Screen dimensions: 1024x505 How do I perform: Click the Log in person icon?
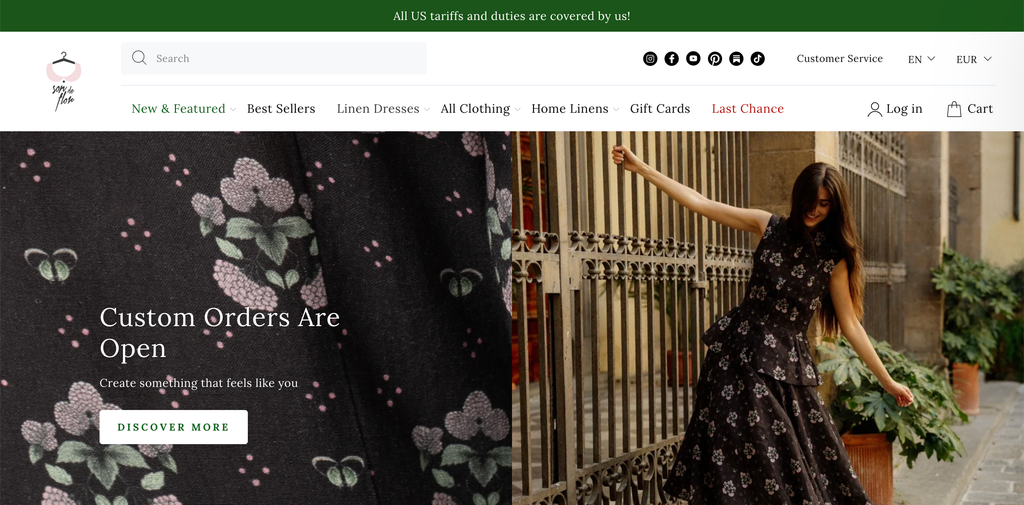pos(874,109)
